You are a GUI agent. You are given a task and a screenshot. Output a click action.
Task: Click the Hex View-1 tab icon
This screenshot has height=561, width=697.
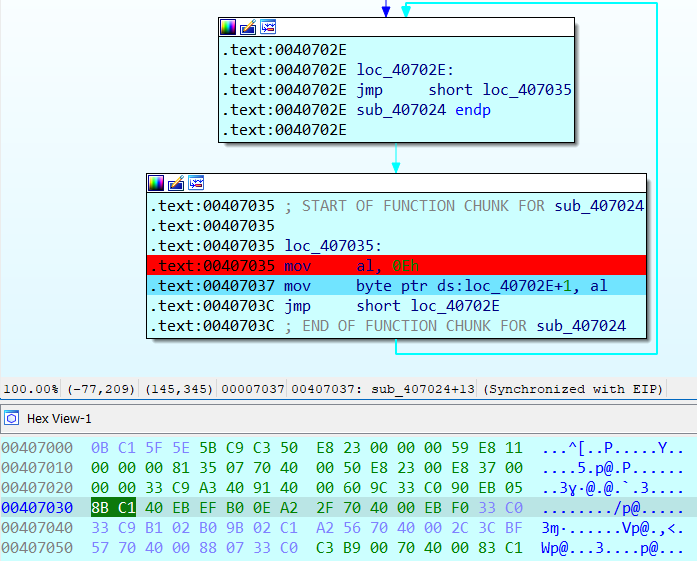coord(12,418)
